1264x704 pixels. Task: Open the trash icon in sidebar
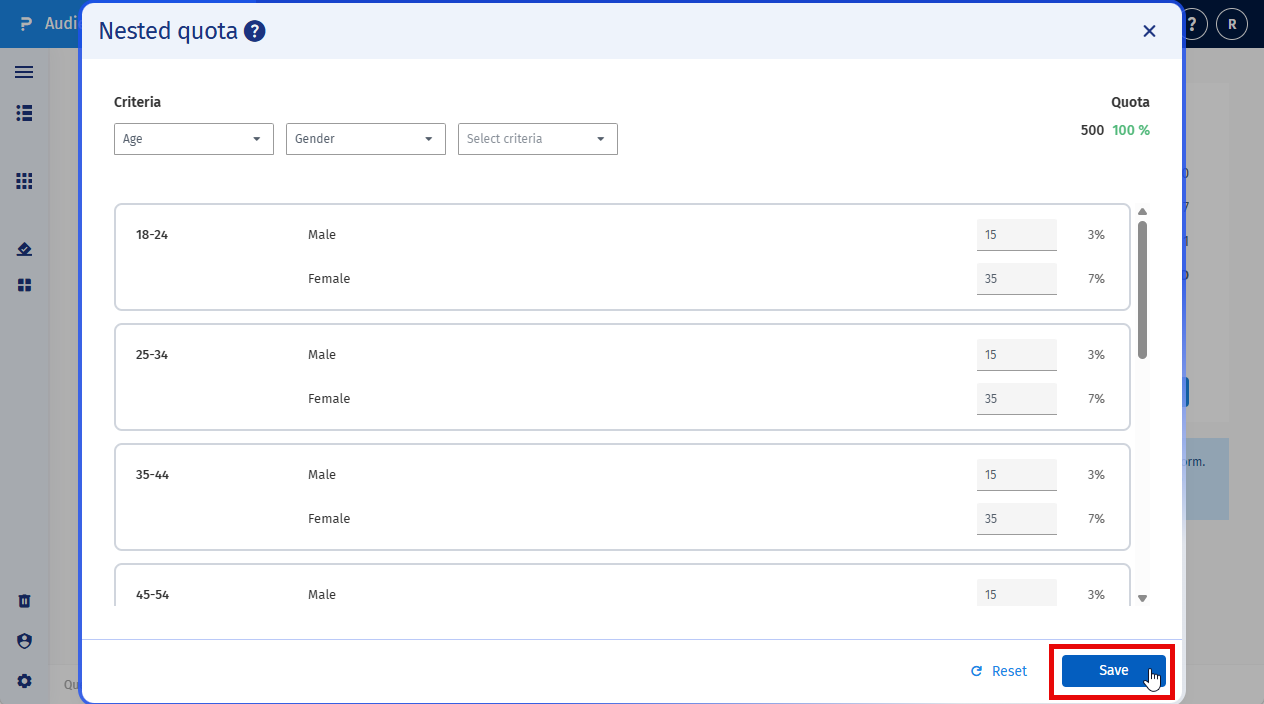point(24,600)
